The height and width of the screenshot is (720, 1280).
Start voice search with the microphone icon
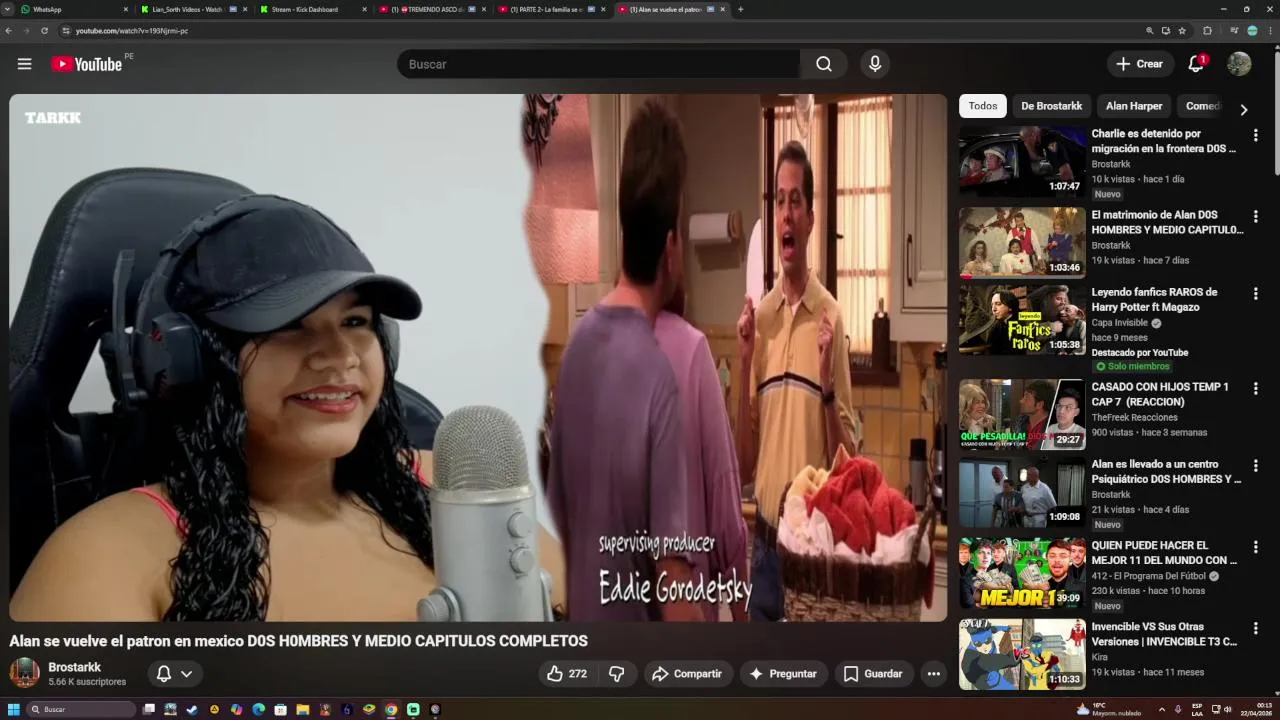(x=875, y=64)
